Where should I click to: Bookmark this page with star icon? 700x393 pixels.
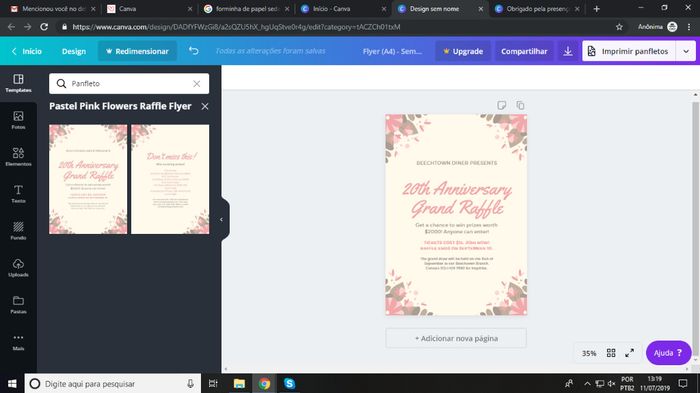click(619, 27)
